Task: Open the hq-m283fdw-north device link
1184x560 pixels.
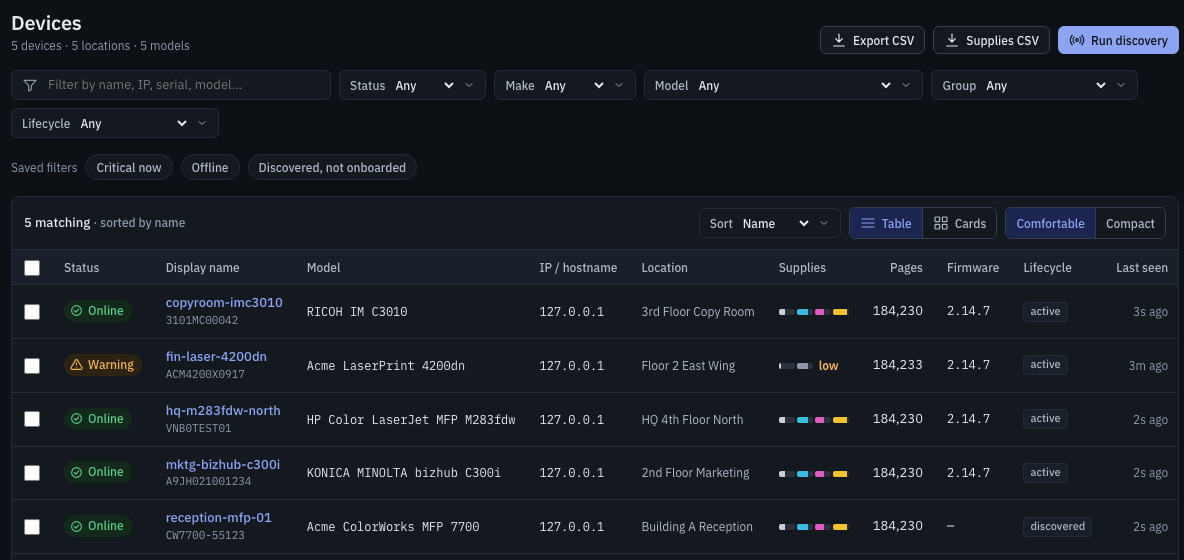Action: (223, 411)
